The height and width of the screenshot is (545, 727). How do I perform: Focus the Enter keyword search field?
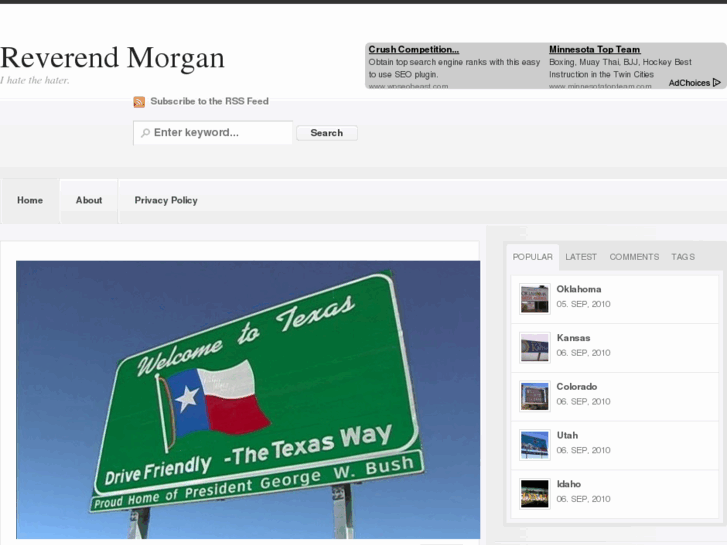213,133
